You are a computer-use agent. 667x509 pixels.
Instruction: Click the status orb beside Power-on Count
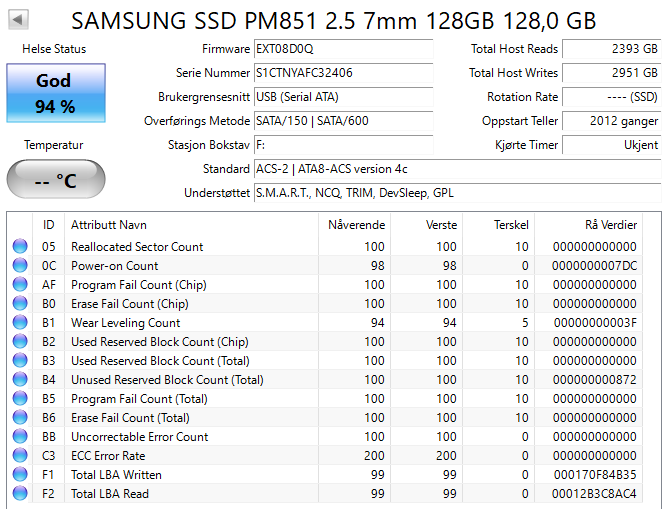20,266
